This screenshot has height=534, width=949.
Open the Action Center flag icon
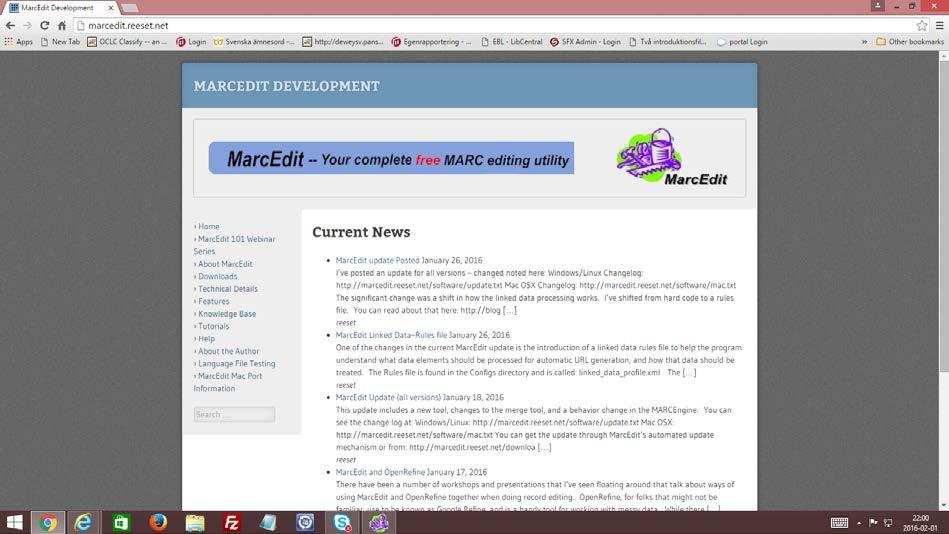(873, 522)
